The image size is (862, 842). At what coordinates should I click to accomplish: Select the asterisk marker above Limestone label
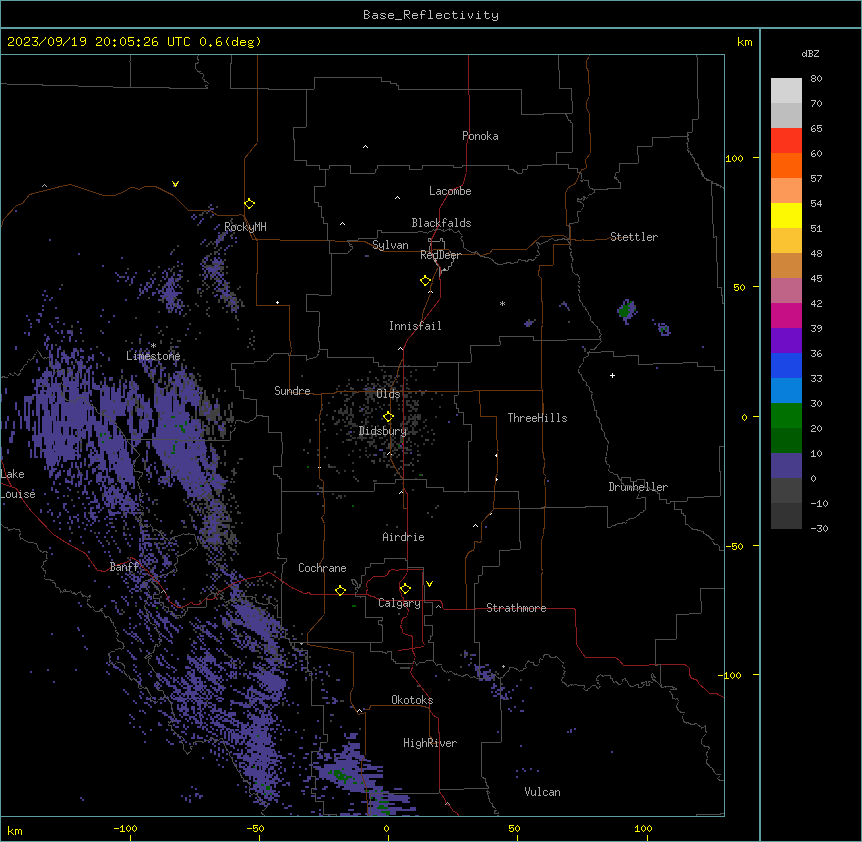pyautogui.click(x=153, y=346)
